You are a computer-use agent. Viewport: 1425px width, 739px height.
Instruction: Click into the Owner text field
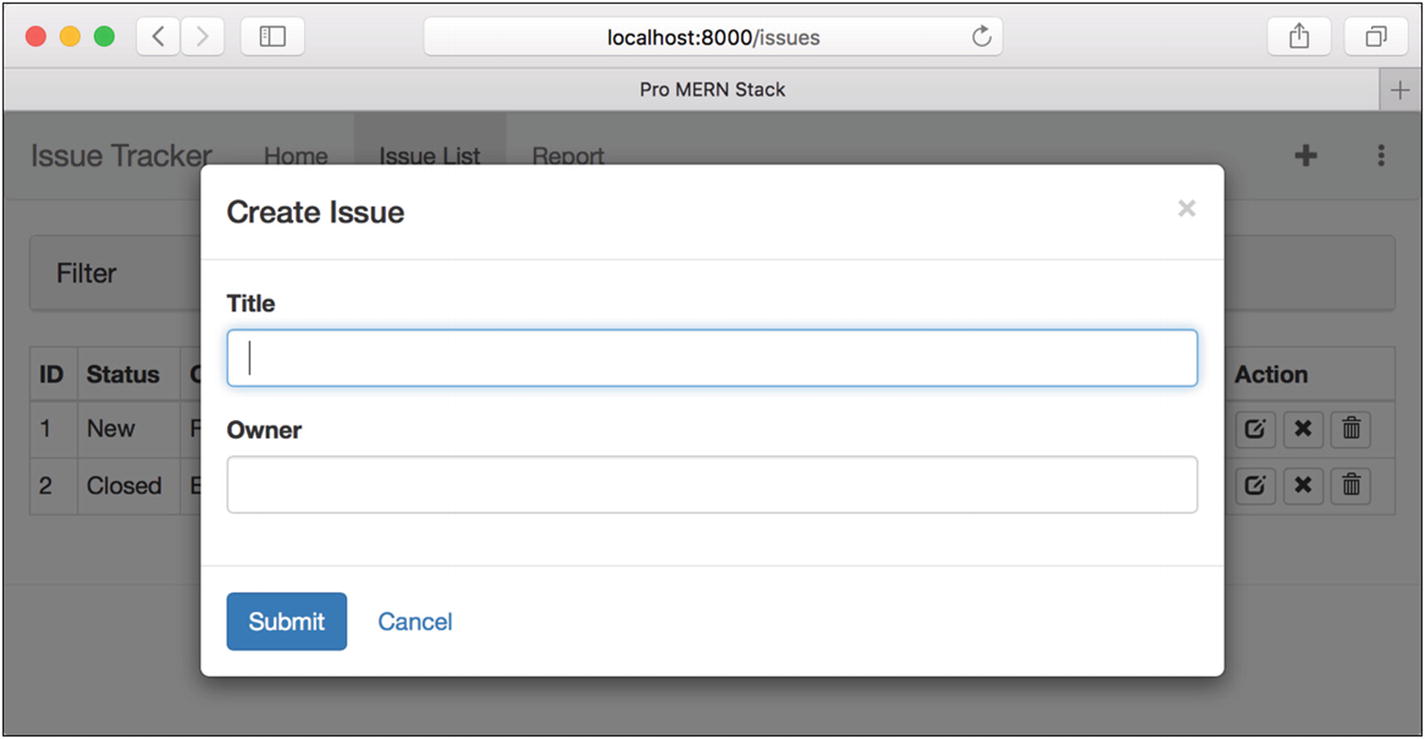coord(711,485)
